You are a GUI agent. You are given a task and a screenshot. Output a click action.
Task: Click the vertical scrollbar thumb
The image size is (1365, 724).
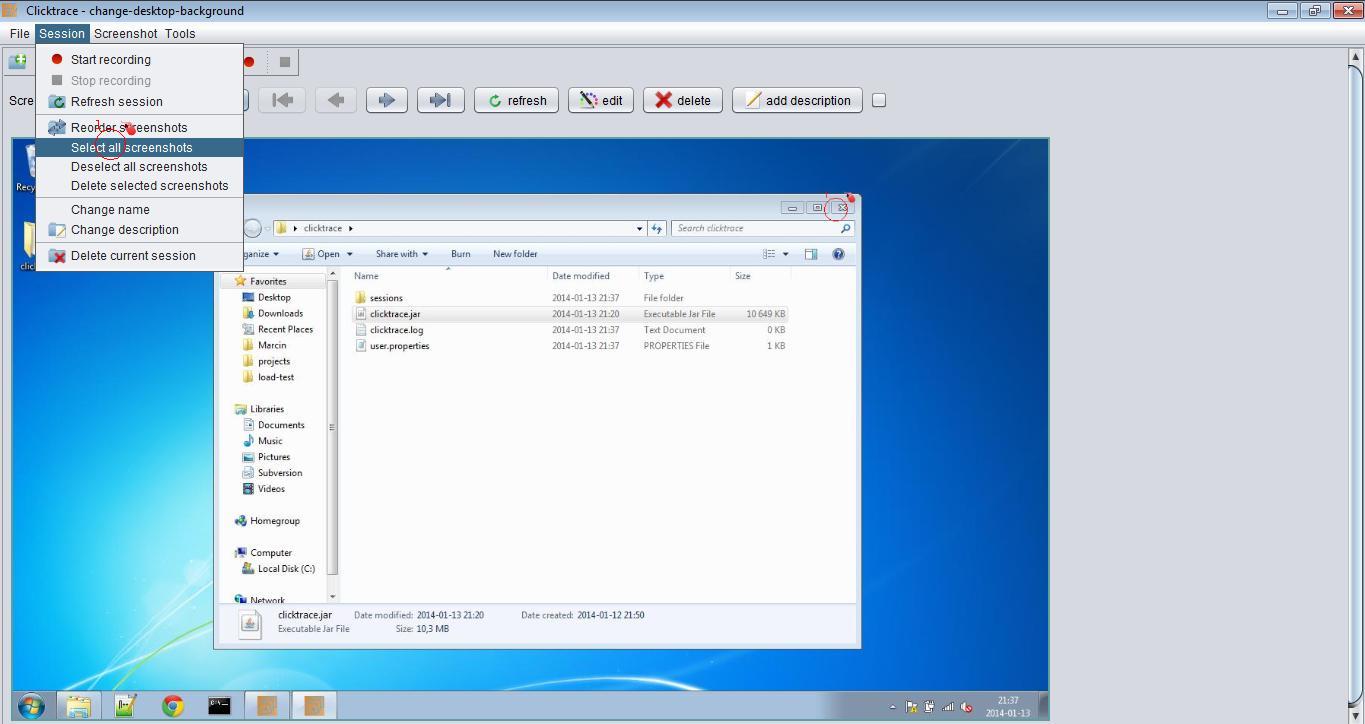[x=1356, y=386]
